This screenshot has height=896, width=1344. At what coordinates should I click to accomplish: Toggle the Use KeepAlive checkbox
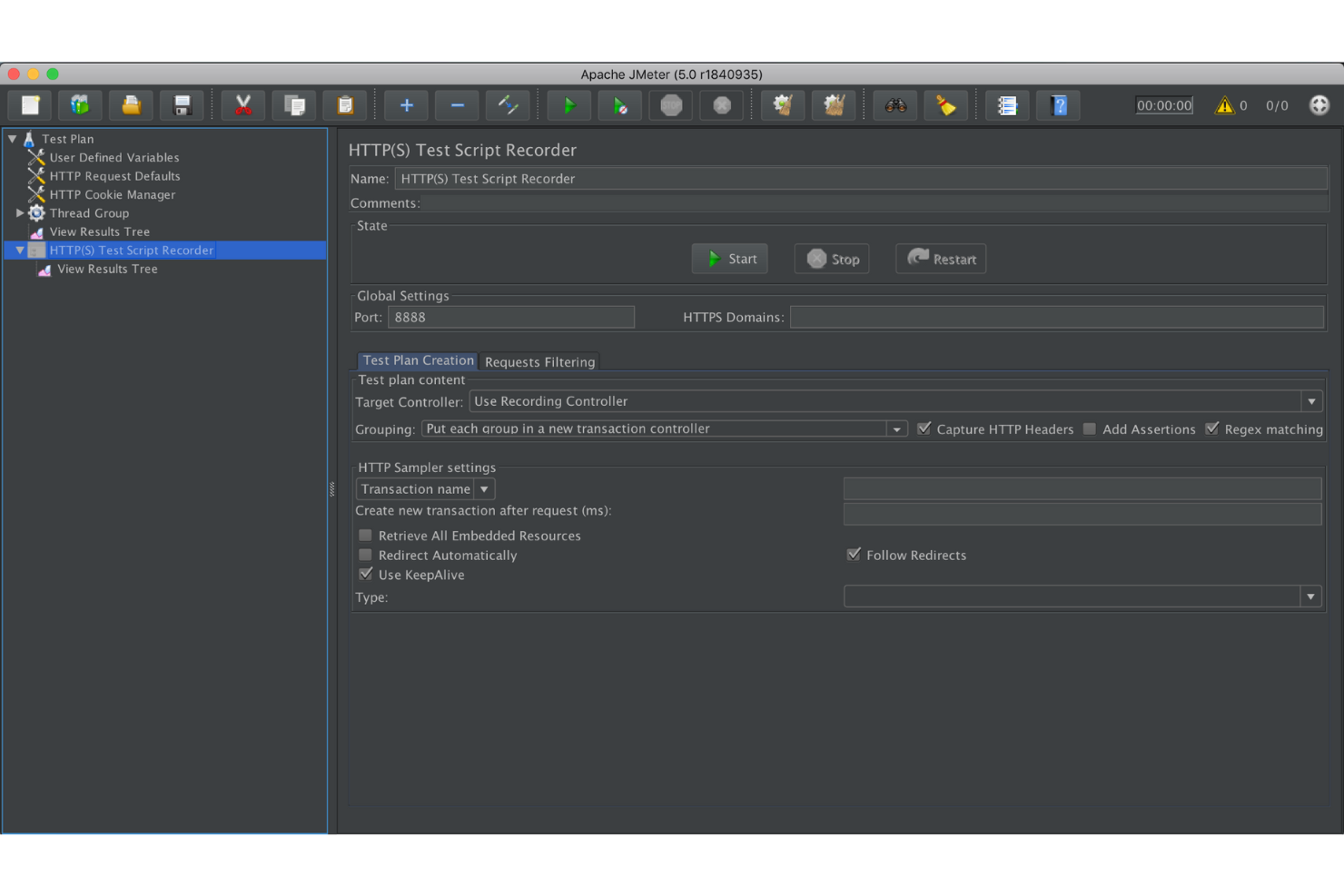366,575
